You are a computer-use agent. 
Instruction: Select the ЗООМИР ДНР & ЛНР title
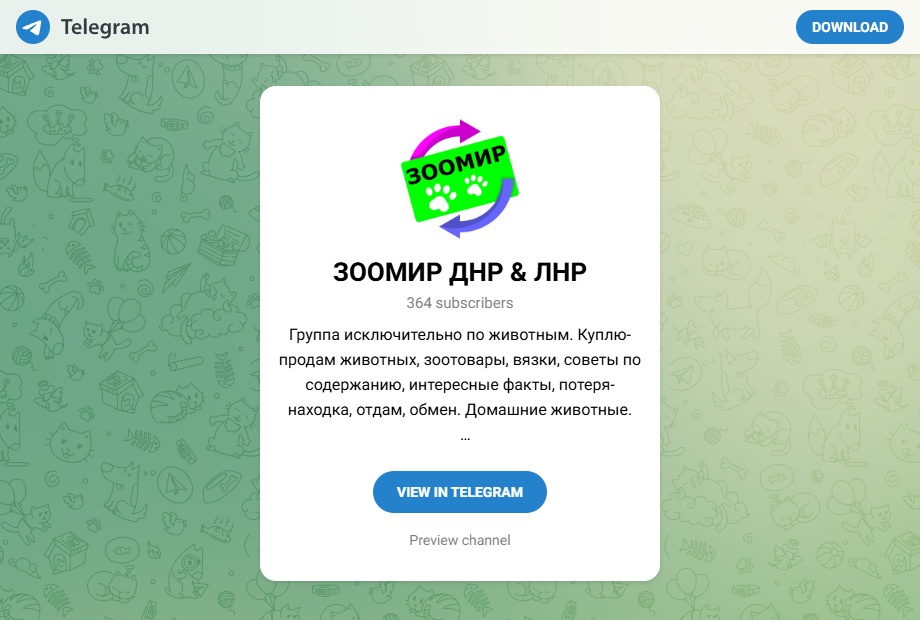tap(460, 272)
